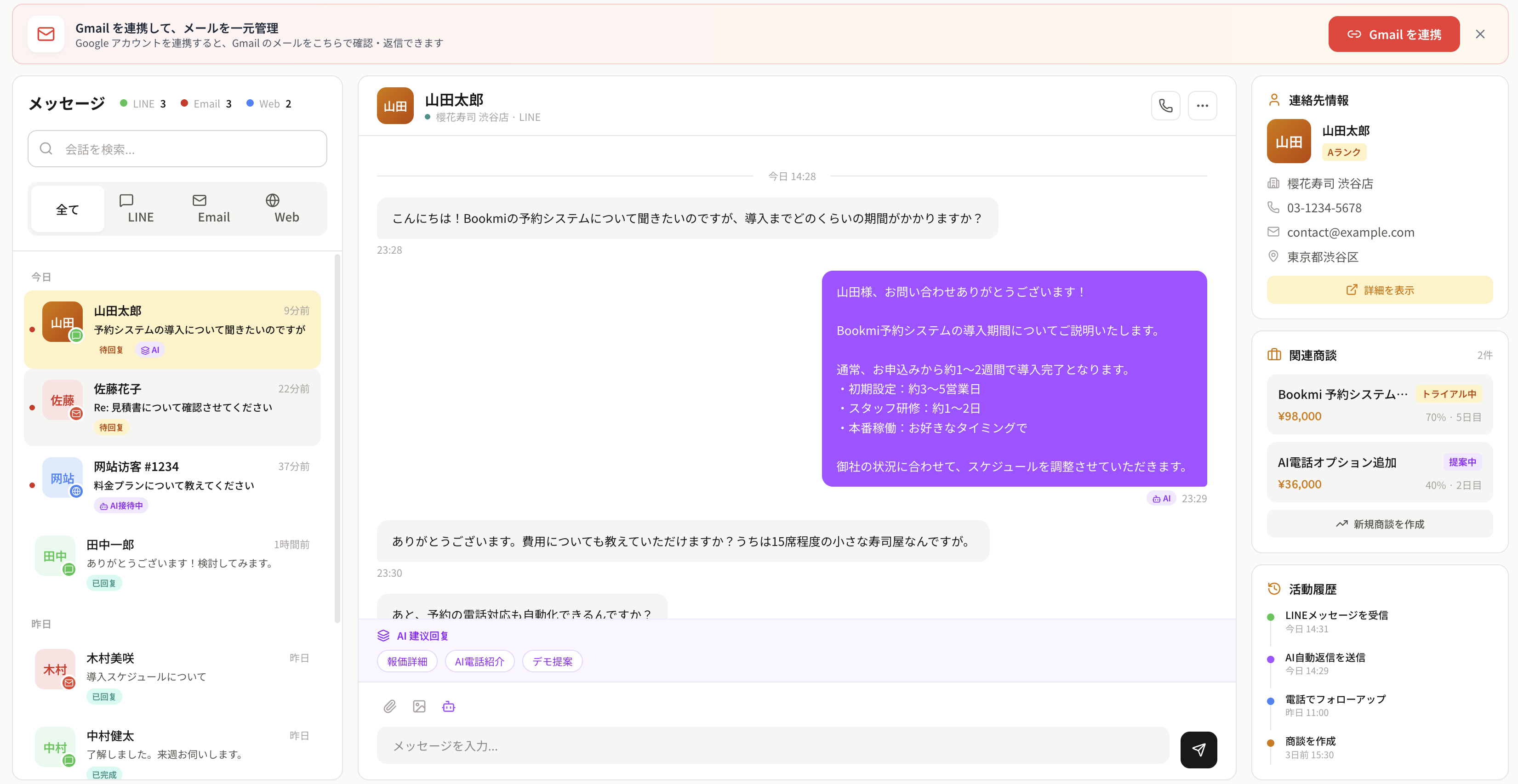This screenshot has height=784, width=1518.
Task: Start a call with the phone icon
Action: [x=1165, y=105]
